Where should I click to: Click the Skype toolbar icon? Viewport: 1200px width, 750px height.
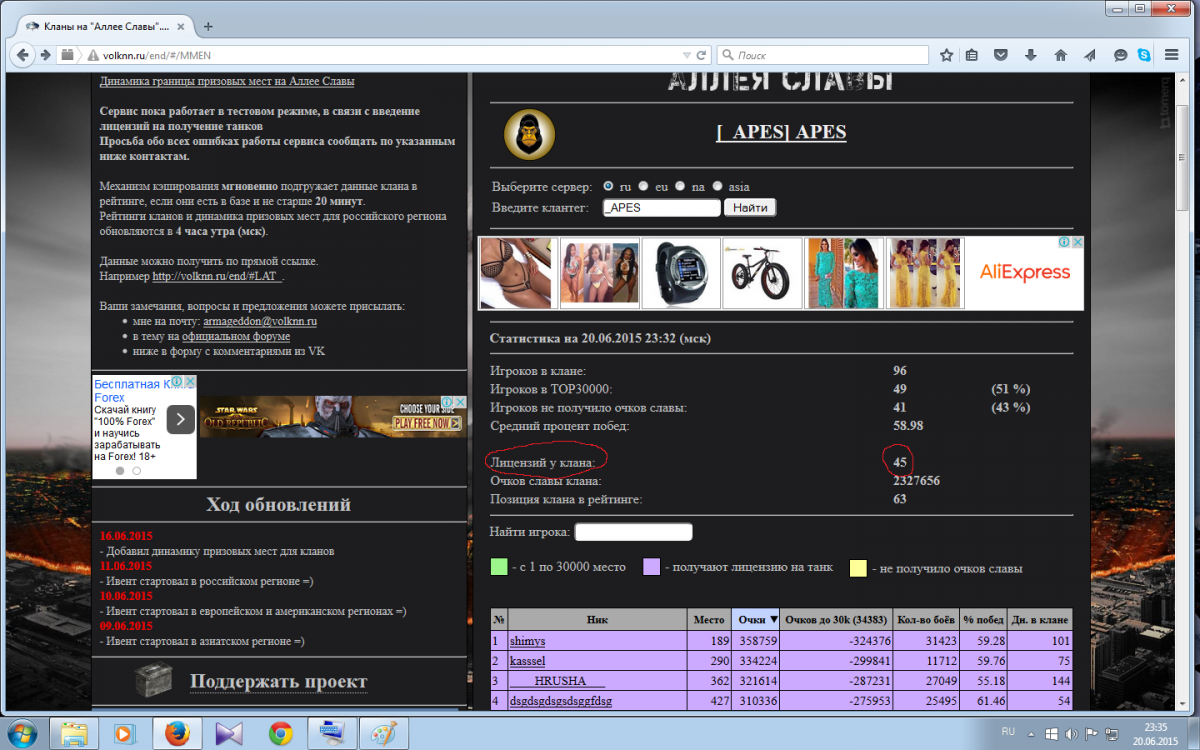(x=1143, y=55)
